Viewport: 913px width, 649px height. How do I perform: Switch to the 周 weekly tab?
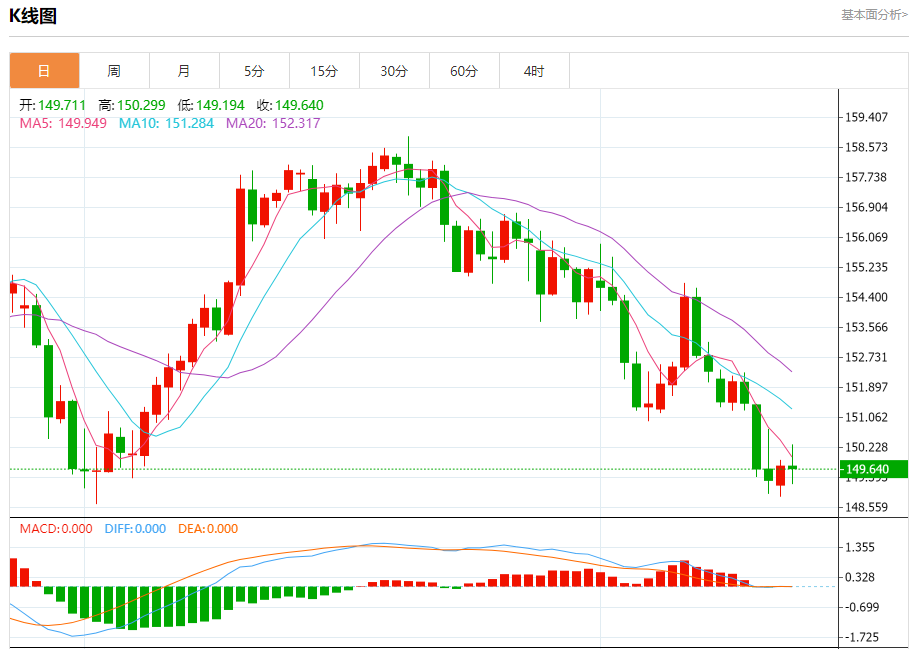pyautogui.click(x=114, y=71)
